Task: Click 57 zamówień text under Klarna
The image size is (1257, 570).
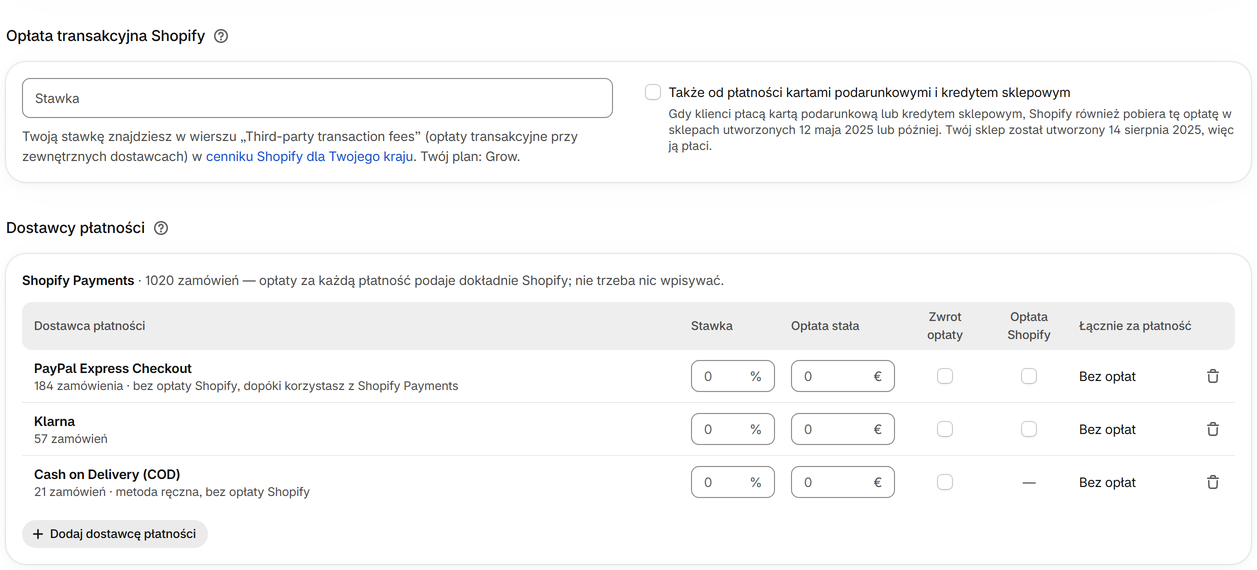Action: [x=71, y=438]
